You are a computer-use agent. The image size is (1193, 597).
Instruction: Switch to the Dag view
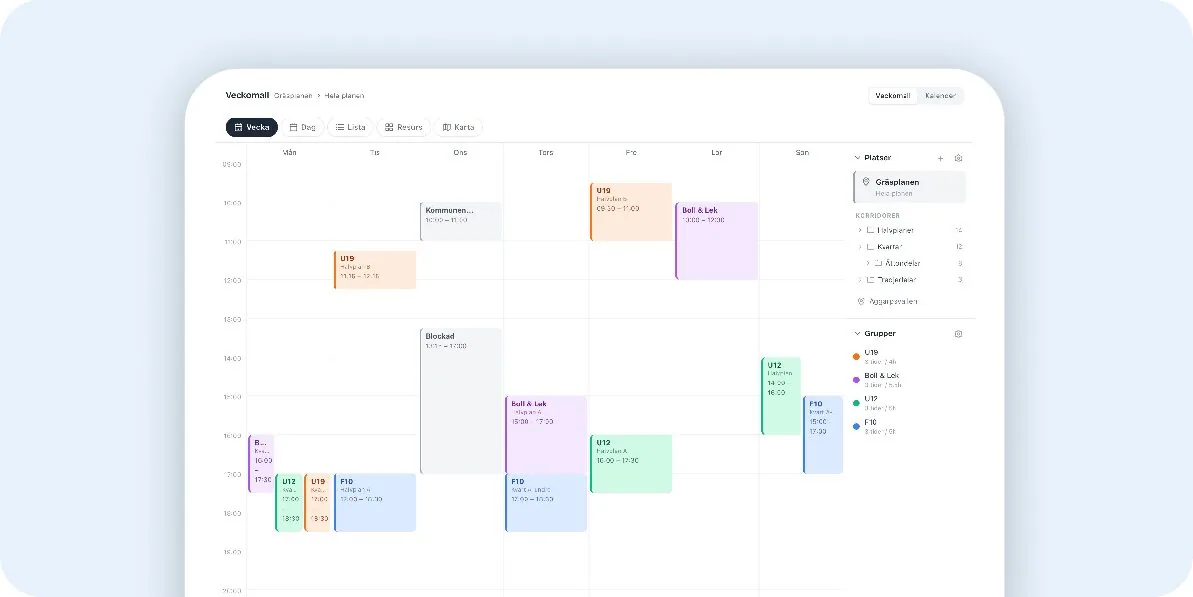click(x=303, y=127)
